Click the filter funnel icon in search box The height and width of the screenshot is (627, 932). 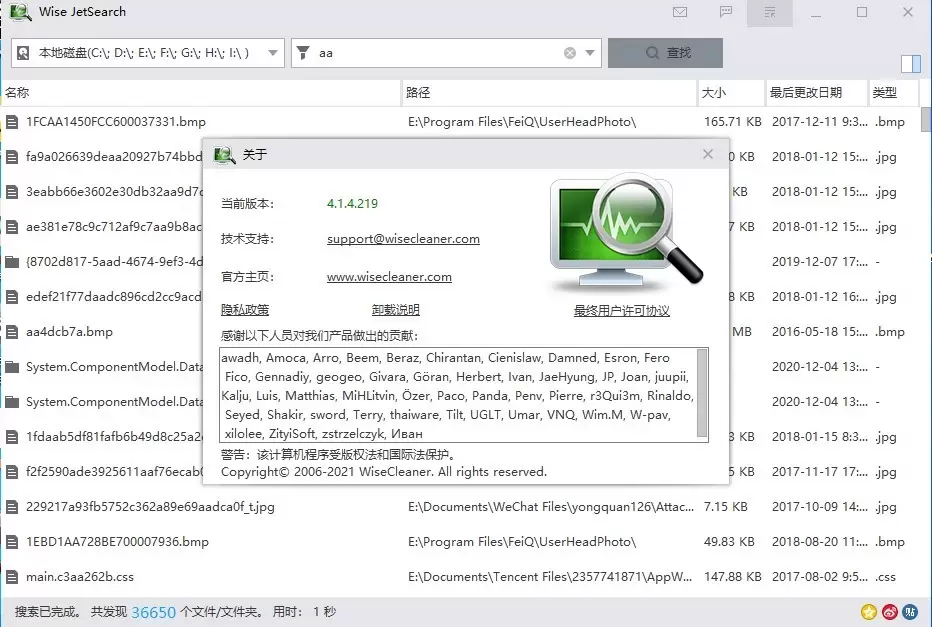(303, 53)
